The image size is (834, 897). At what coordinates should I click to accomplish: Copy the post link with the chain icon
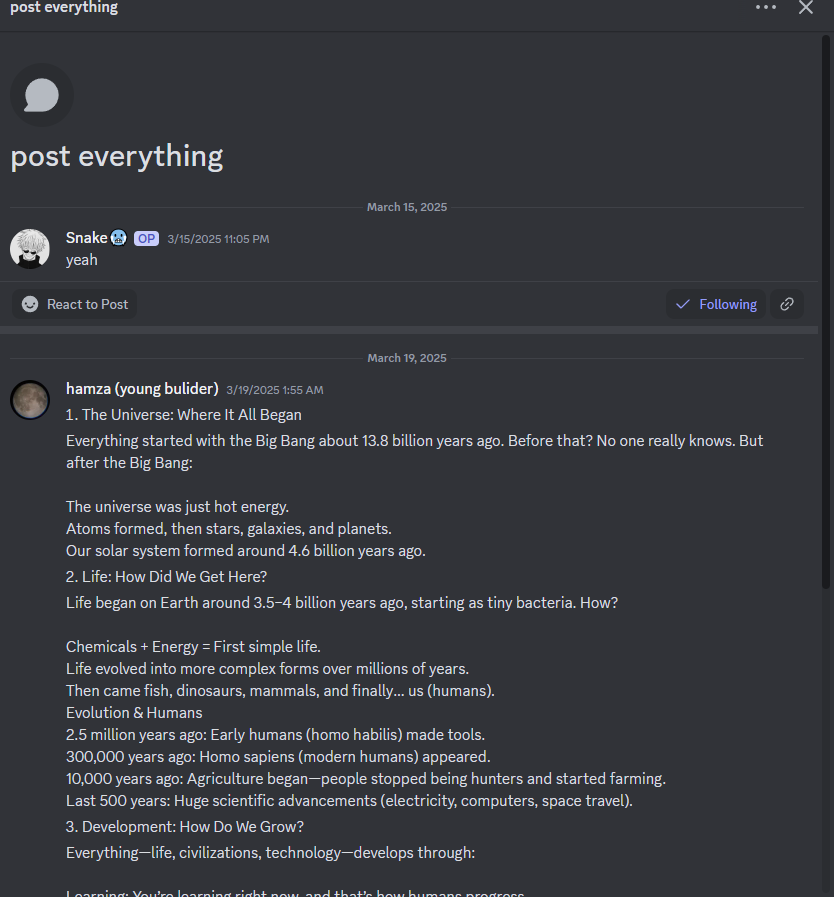click(x=787, y=304)
